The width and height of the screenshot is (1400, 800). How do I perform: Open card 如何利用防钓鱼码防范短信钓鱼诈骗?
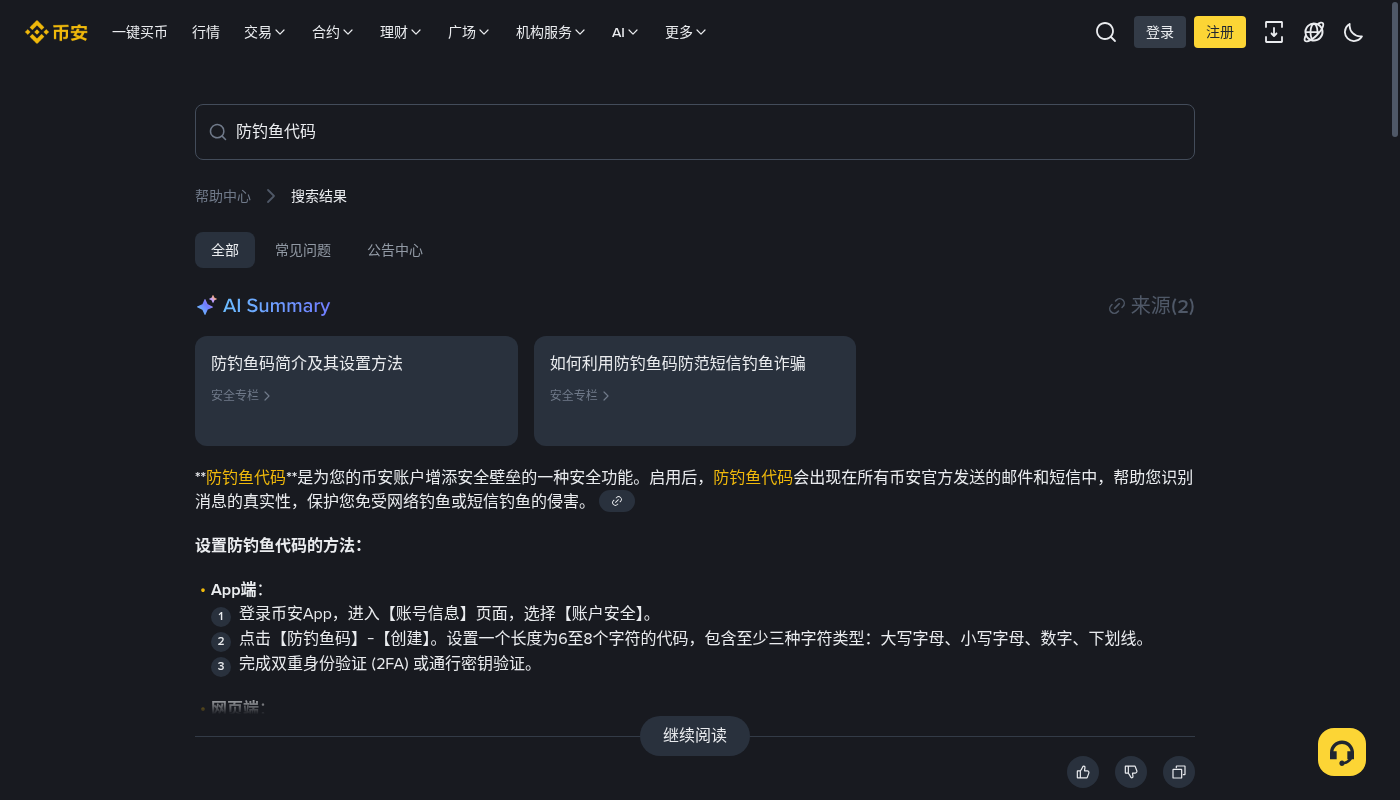[x=695, y=391]
